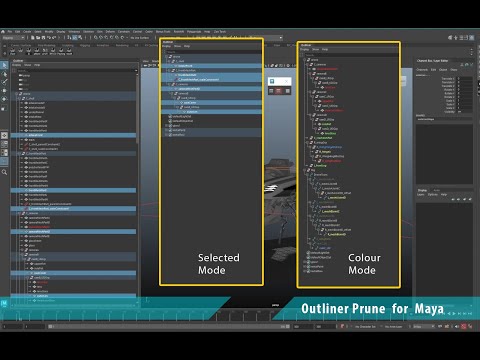Image resolution: width=480 pixels, height=360 pixels.
Task: Click the Undo arrow in status line
Action: click(x=48, y=38)
